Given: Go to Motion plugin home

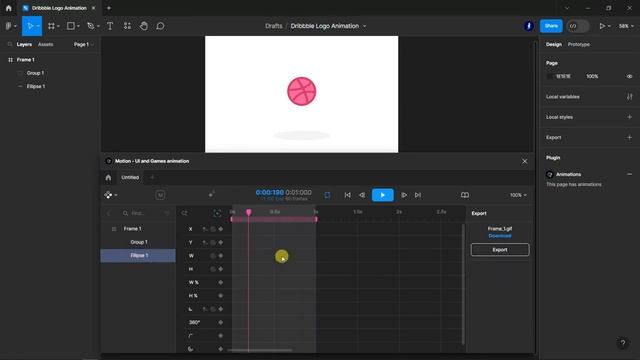Looking at the screenshot, I should (108, 178).
